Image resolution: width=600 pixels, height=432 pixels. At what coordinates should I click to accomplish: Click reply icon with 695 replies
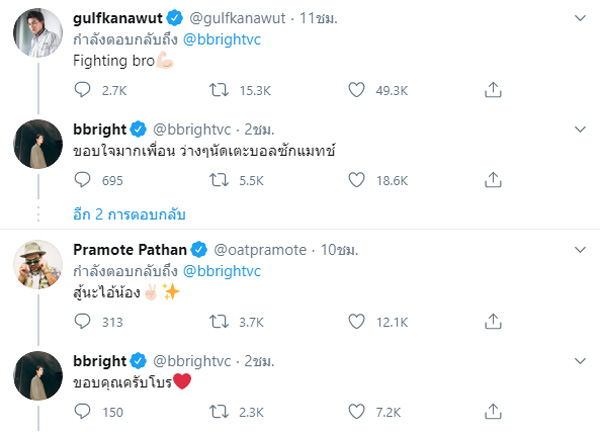coord(84,180)
